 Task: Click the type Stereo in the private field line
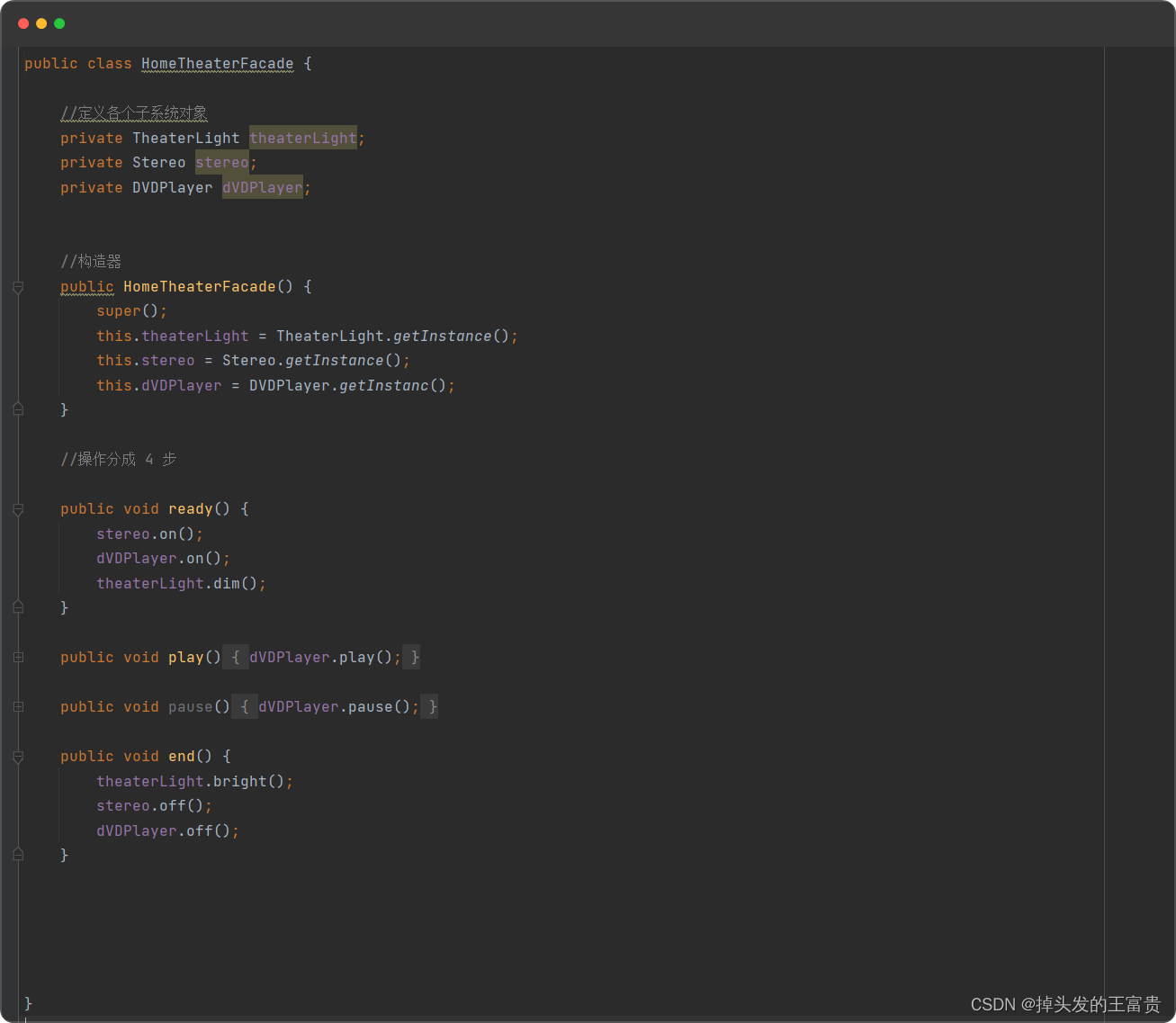(x=159, y=163)
